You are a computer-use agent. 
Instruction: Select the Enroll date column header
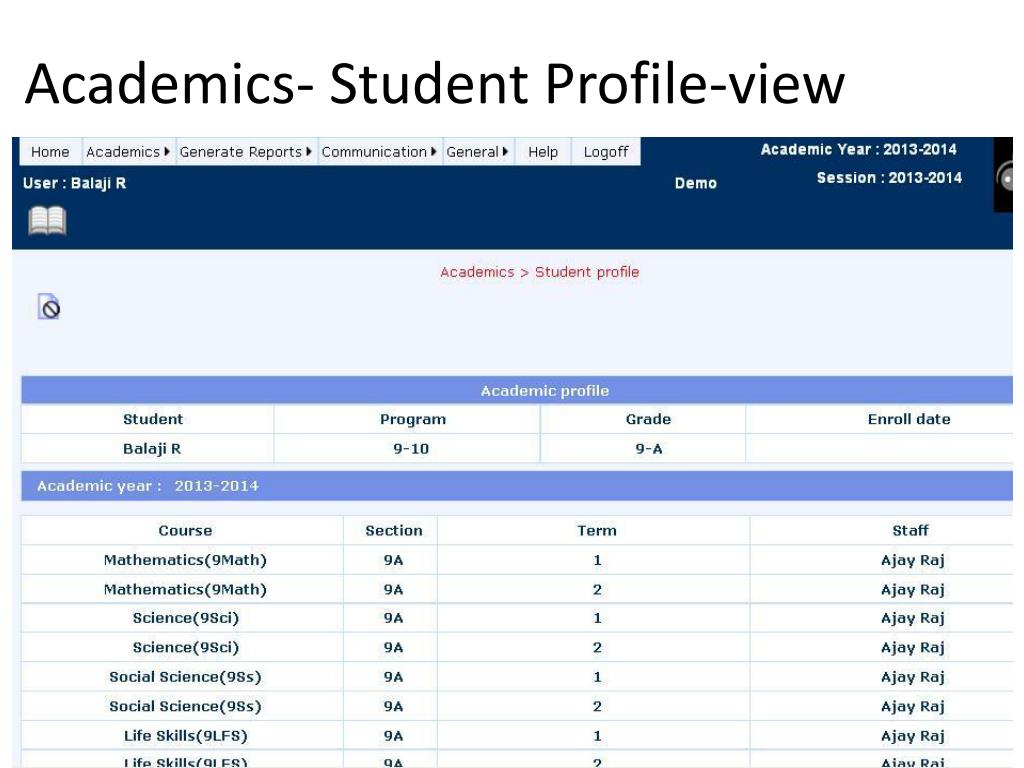pos(908,419)
